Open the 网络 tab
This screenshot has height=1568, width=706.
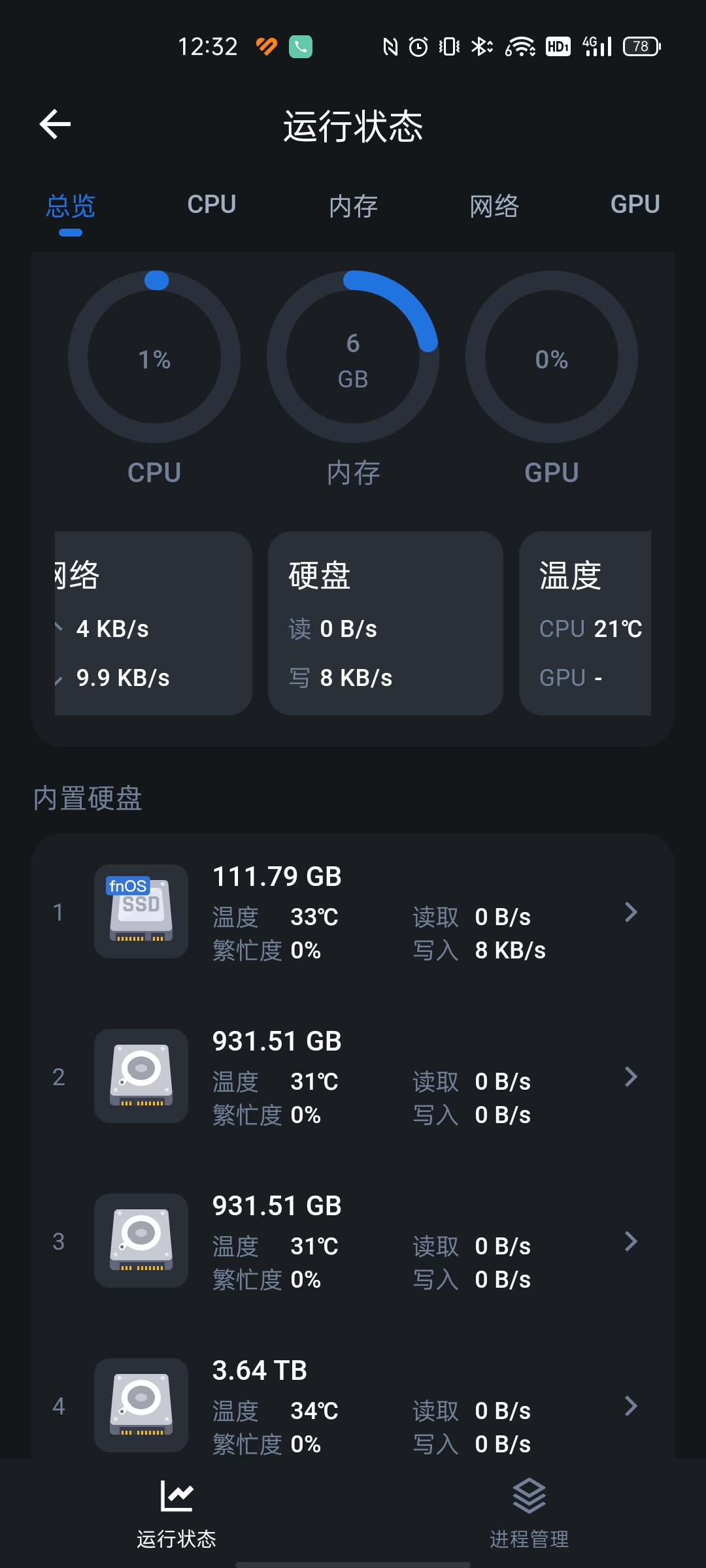(494, 206)
